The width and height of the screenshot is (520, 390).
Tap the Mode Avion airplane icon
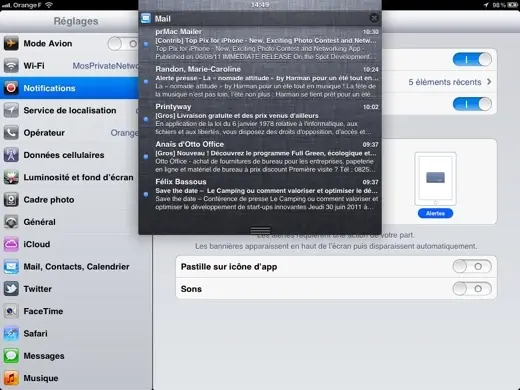[x=11, y=43]
